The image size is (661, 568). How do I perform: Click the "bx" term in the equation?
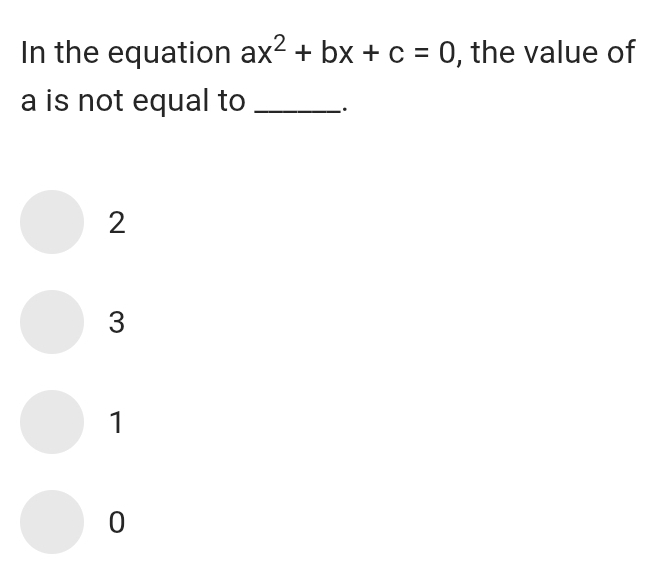click(x=333, y=53)
